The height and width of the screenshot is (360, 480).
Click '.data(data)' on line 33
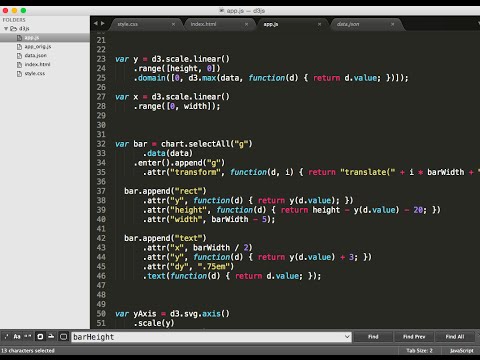coord(168,153)
